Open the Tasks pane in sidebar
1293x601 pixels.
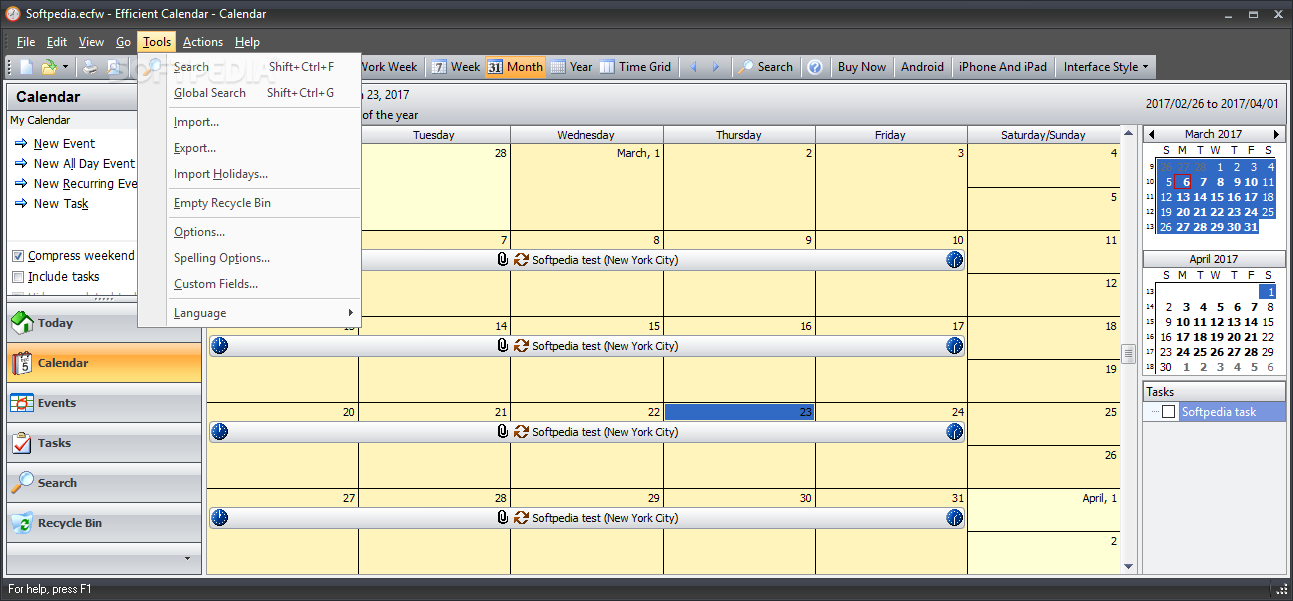(x=104, y=443)
